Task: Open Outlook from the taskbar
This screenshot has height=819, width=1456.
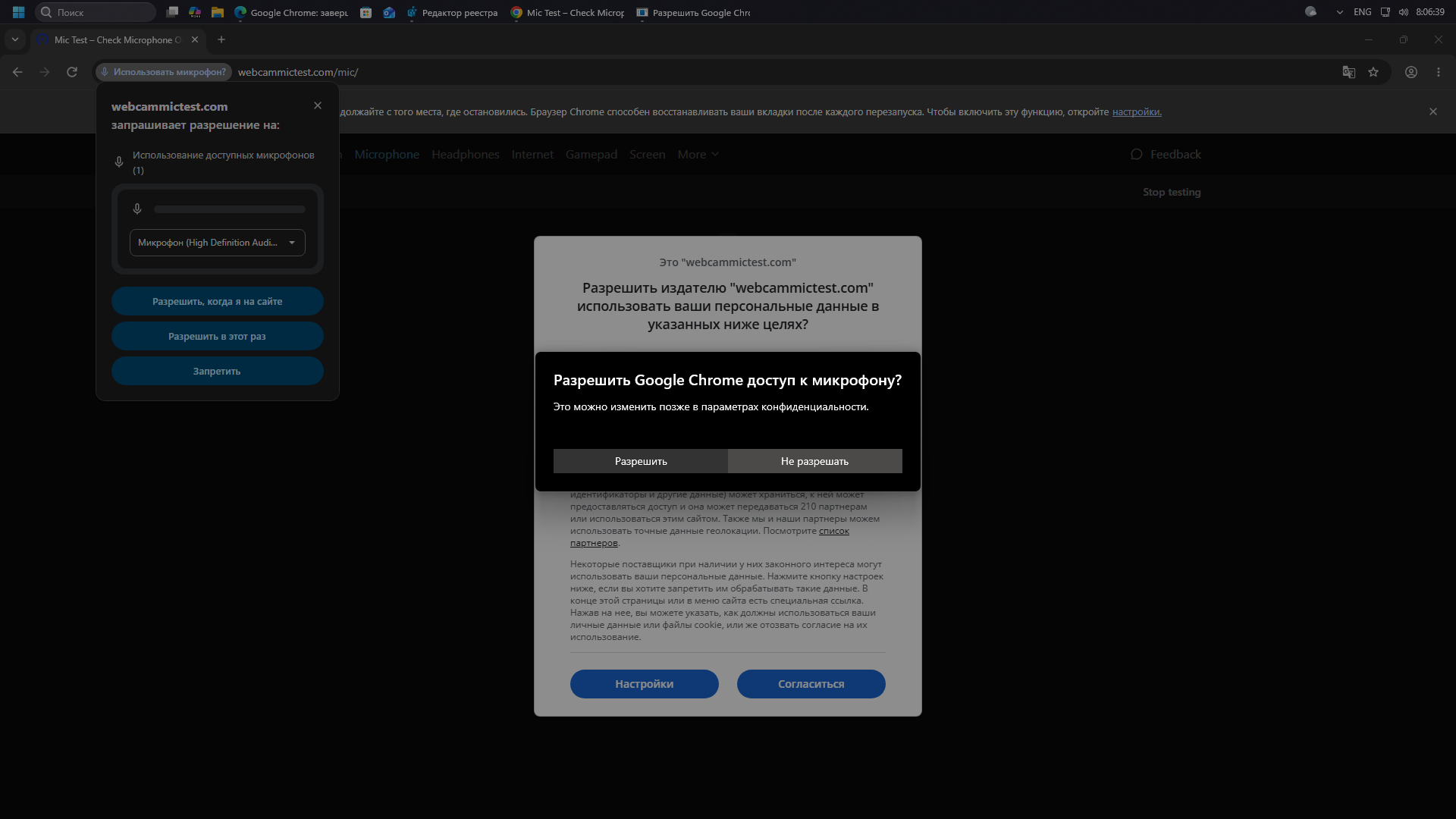Action: click(389, 12)
